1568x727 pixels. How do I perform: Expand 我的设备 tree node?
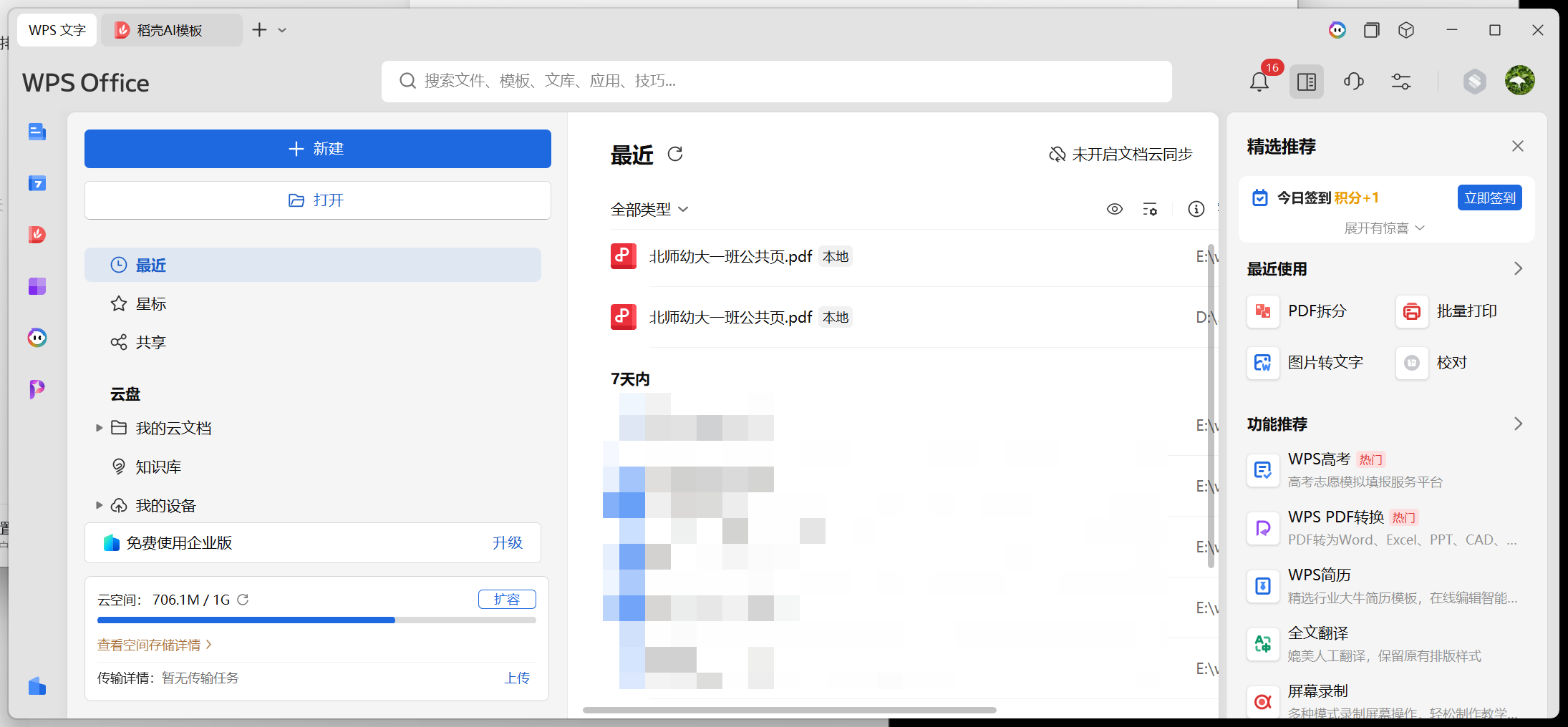(x=100, y=505)
